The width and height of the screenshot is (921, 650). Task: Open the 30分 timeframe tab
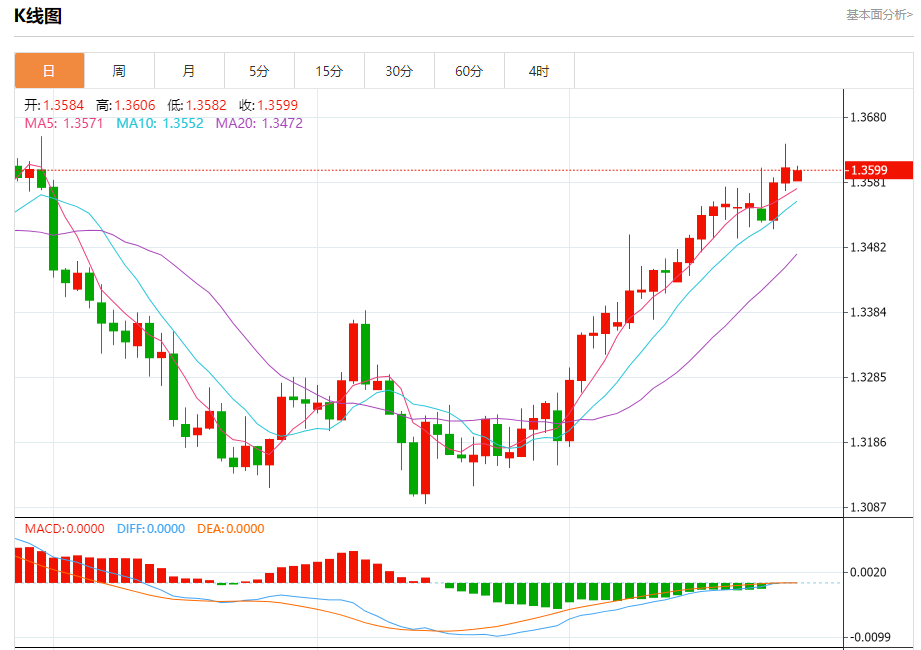tap(399, 71)
